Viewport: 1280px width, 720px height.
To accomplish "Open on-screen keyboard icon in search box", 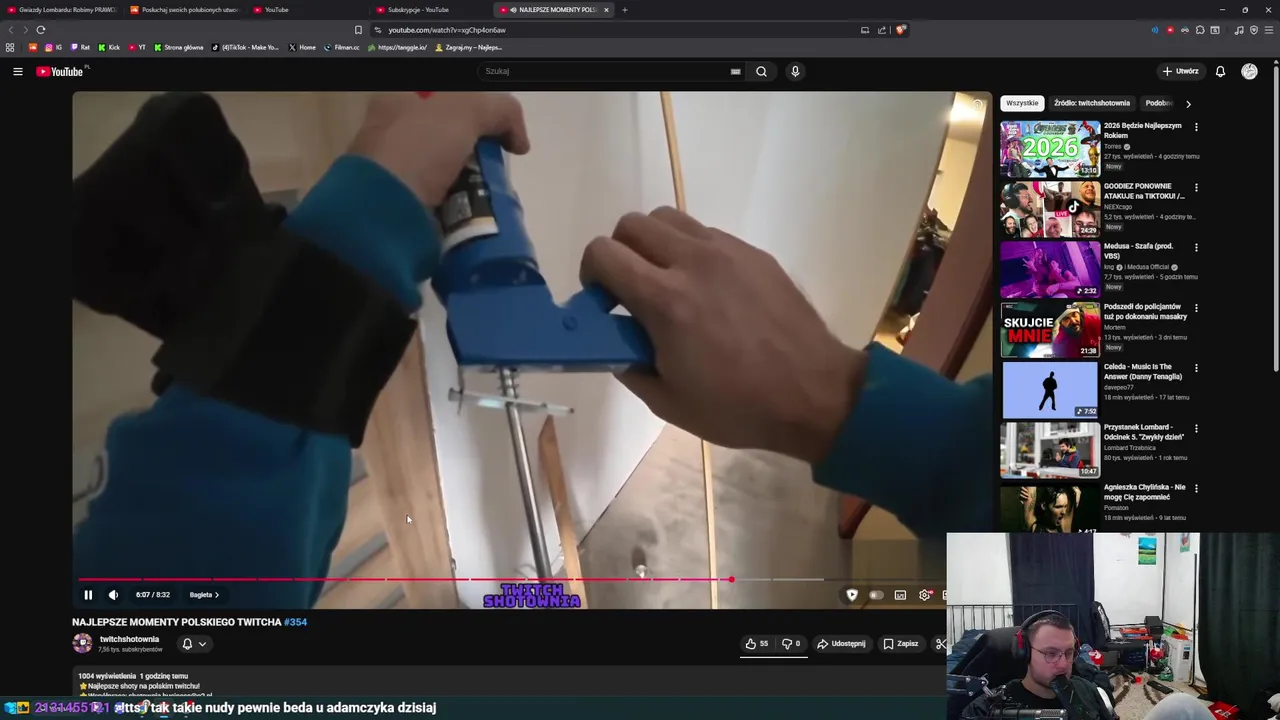I will [x=735, y=71].
